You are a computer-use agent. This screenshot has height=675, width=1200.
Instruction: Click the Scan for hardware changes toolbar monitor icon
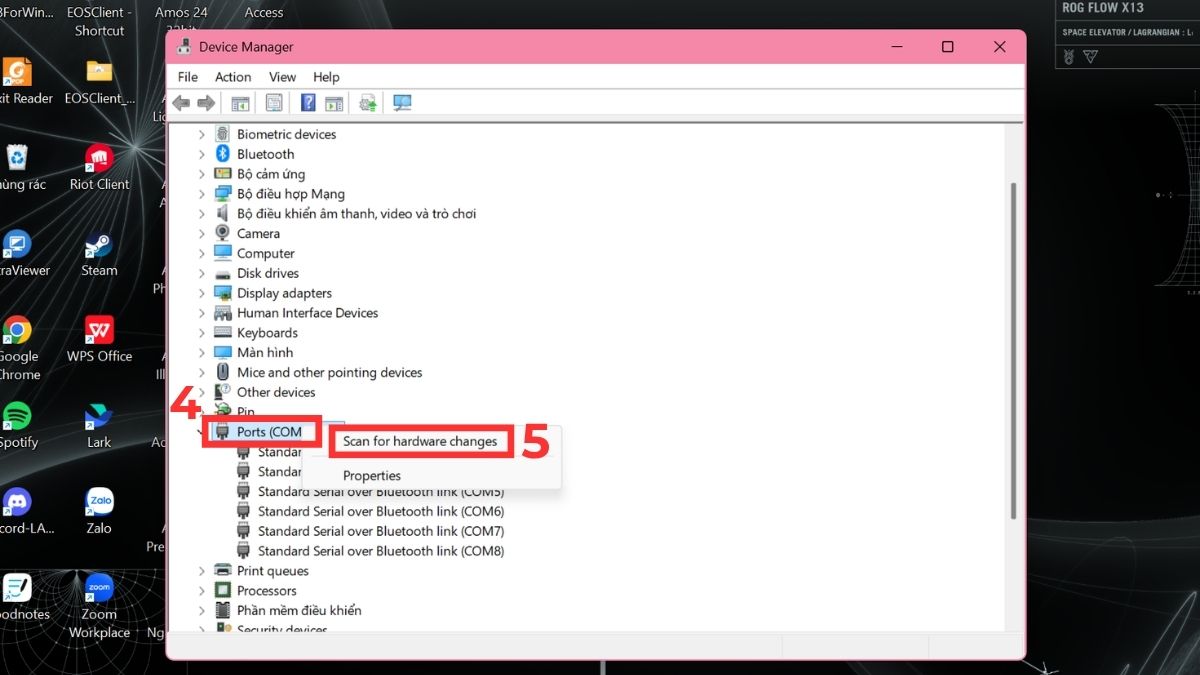(402, 103)
